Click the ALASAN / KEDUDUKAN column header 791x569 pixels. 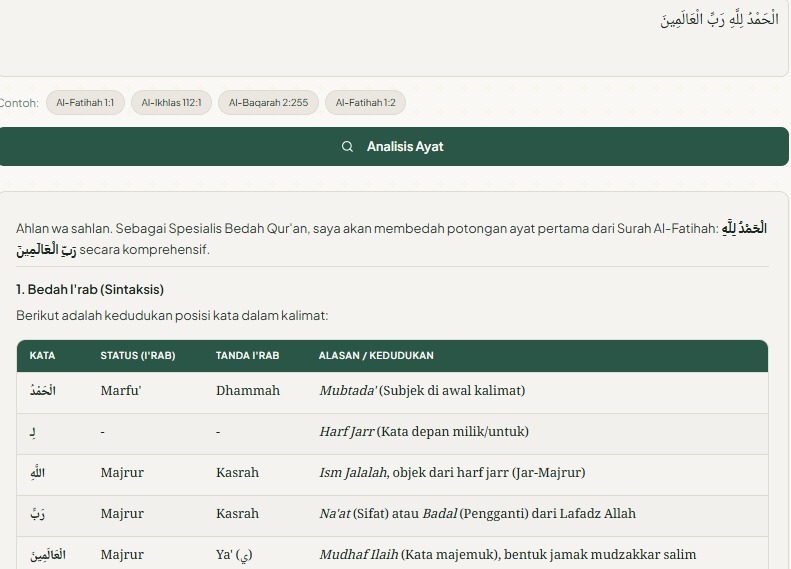pyautogui.click(x=376, y=356)
